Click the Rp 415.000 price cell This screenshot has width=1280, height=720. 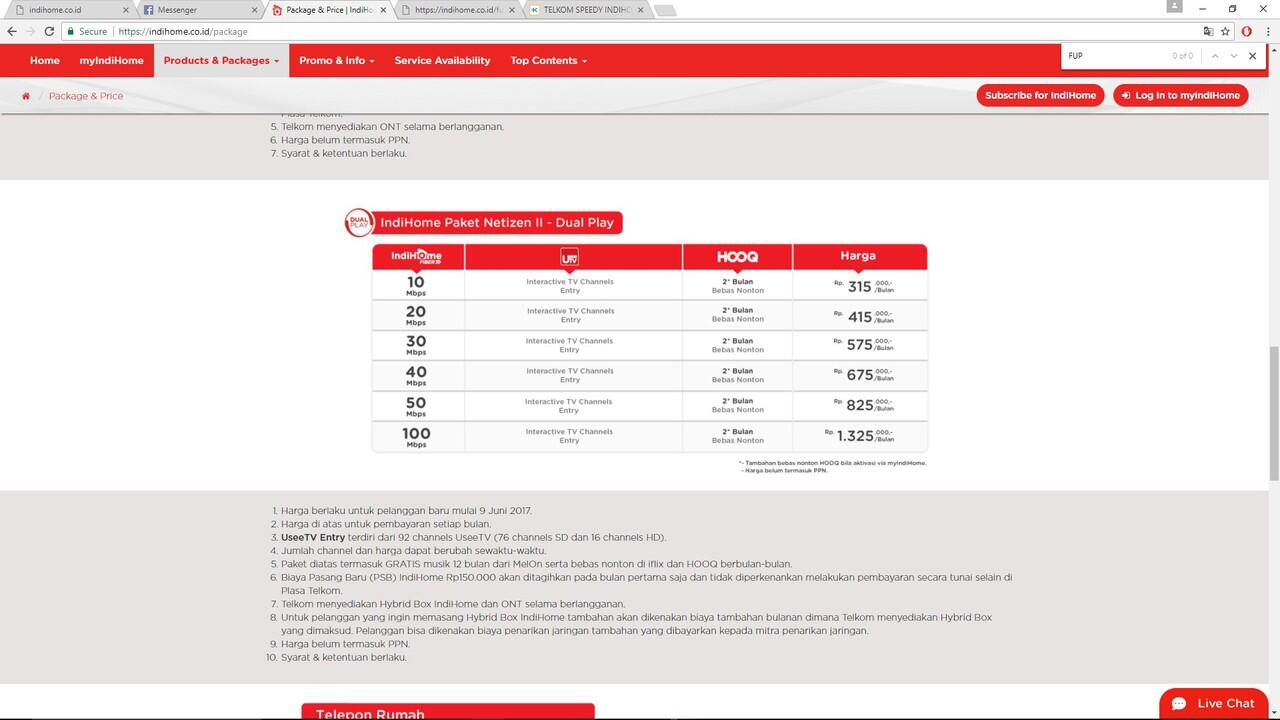pos(860,315)
